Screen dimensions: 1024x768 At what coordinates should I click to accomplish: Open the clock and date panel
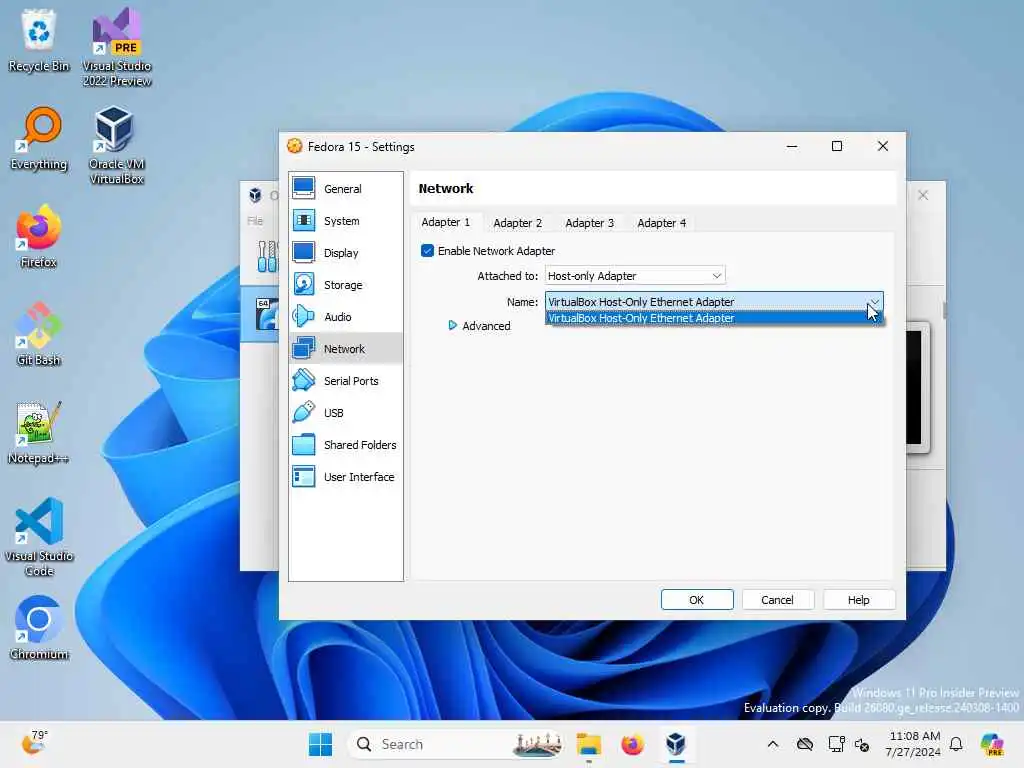click(x=913, y=744)
